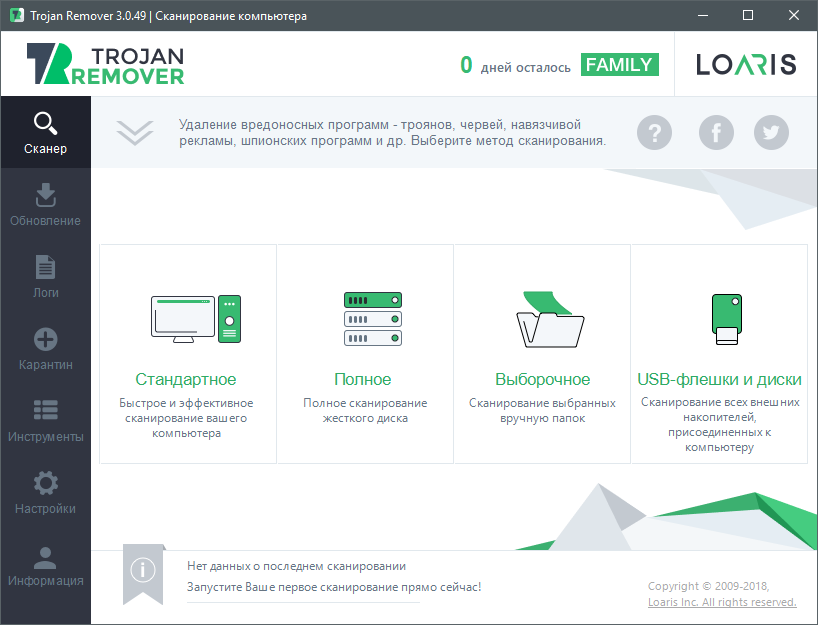Start the Стандартное scan tile

pos(188,354)
